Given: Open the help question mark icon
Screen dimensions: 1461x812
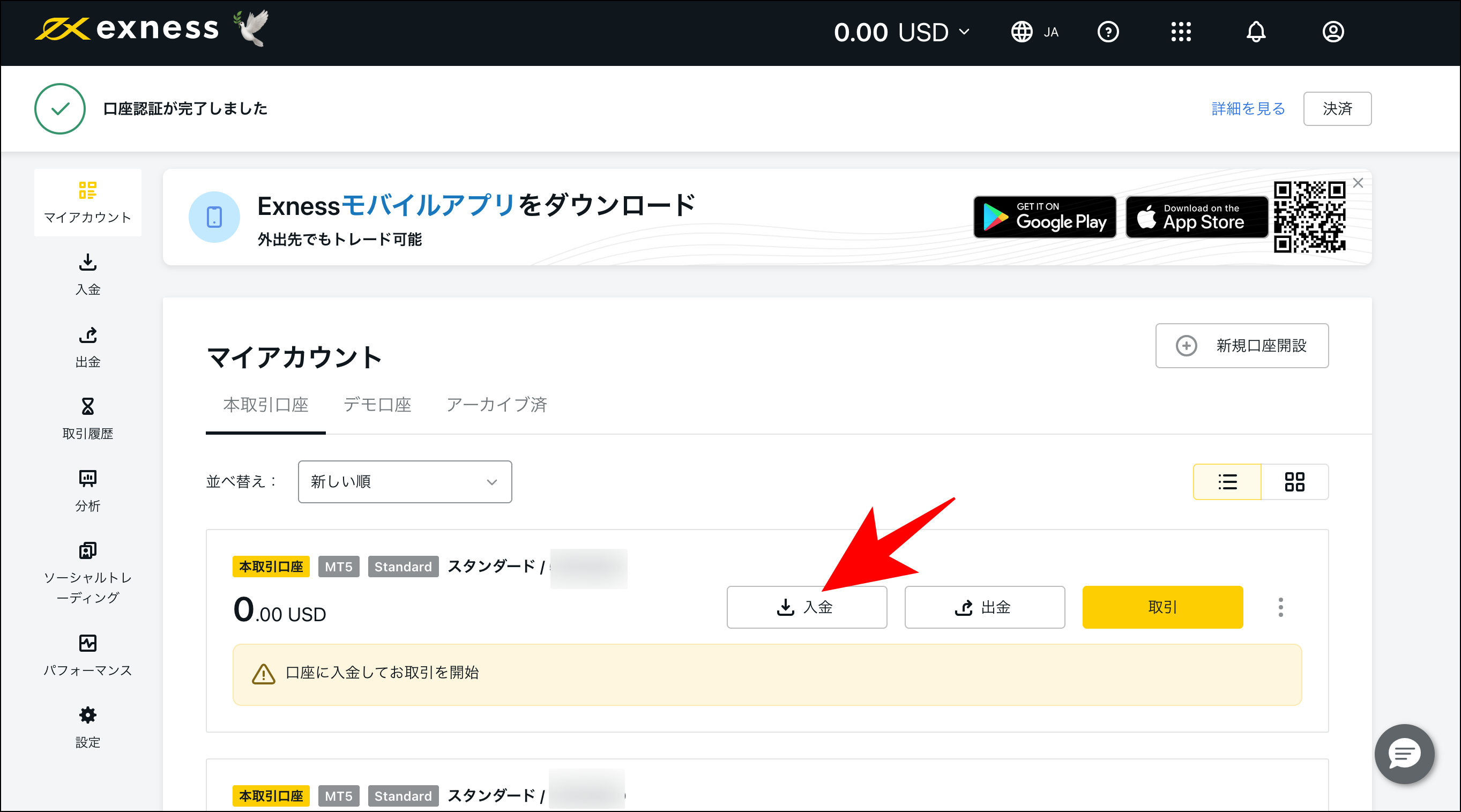Looking at the screenshot, I should point(1108,32).
